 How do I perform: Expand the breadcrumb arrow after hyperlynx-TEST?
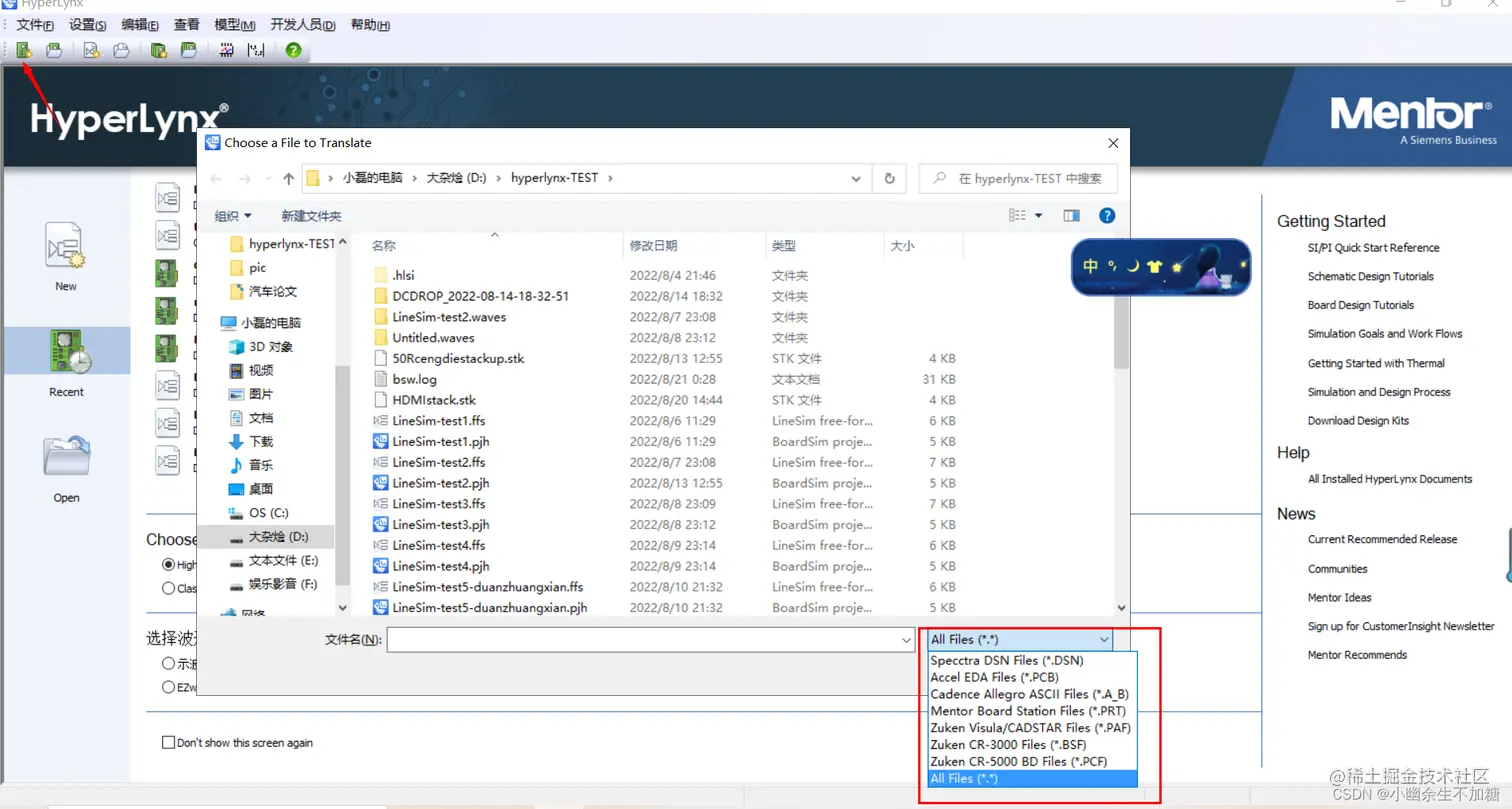pos(609,179)
